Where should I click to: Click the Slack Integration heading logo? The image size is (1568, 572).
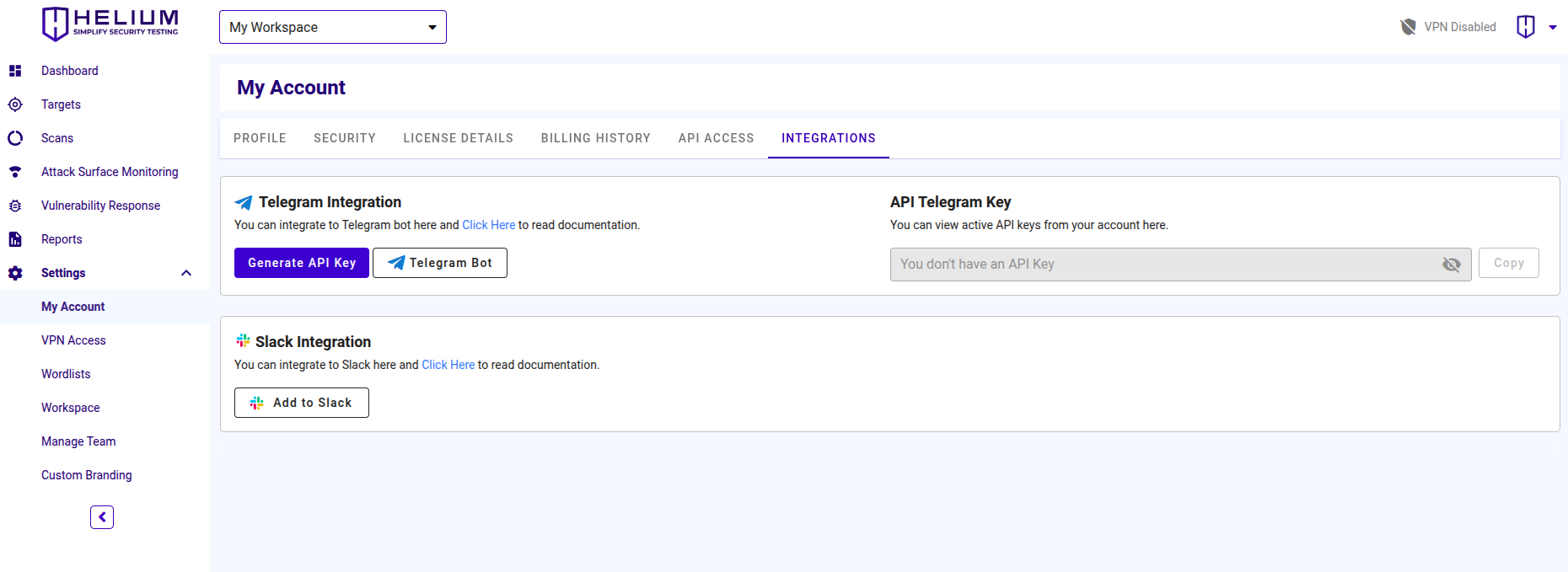[243, 340]
